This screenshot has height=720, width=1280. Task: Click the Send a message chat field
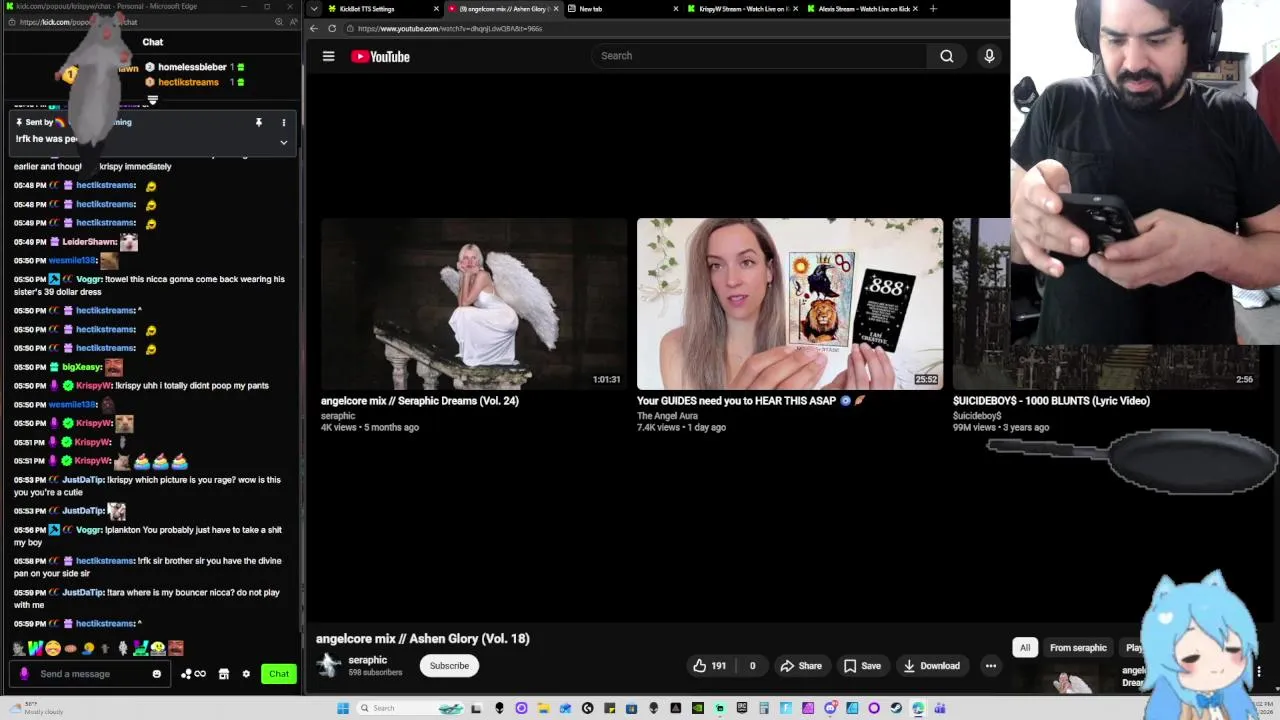90,674
